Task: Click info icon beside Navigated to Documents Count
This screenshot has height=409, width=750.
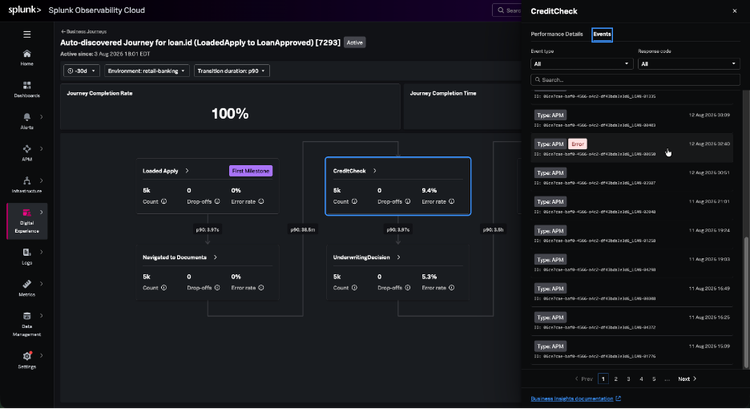Action: click(164, 287)
